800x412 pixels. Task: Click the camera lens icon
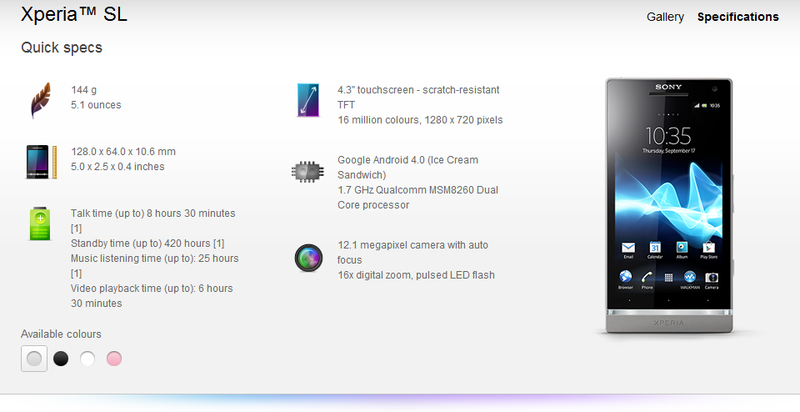pos(309,258)
